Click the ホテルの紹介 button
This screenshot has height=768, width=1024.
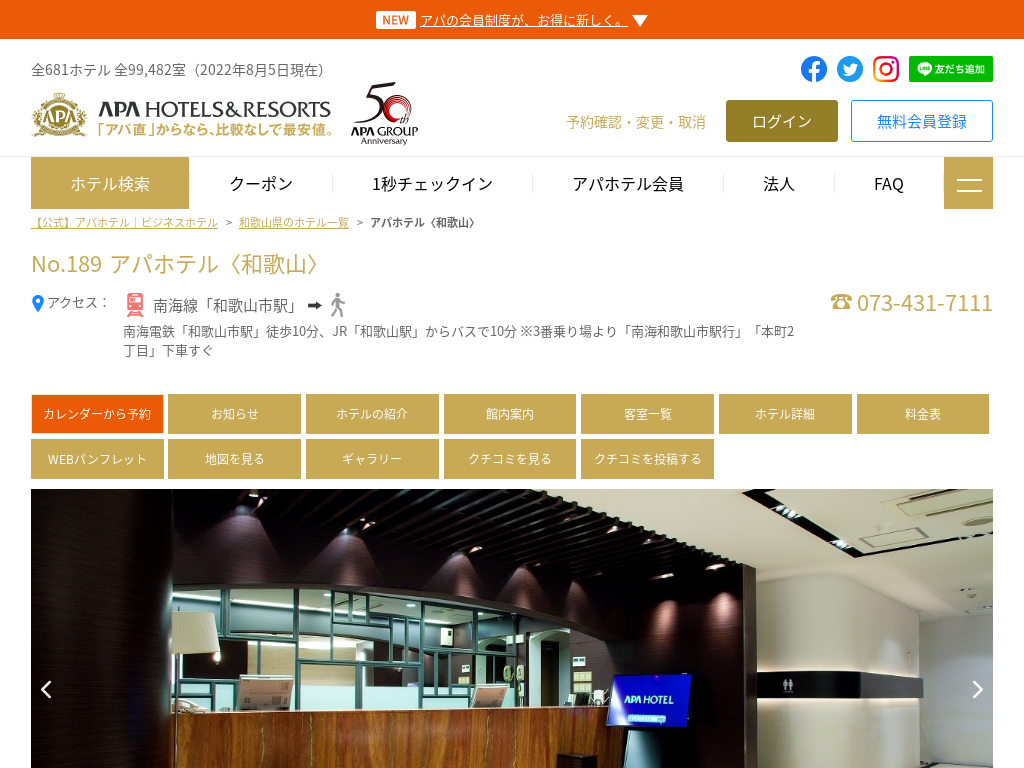pos(372,414)
